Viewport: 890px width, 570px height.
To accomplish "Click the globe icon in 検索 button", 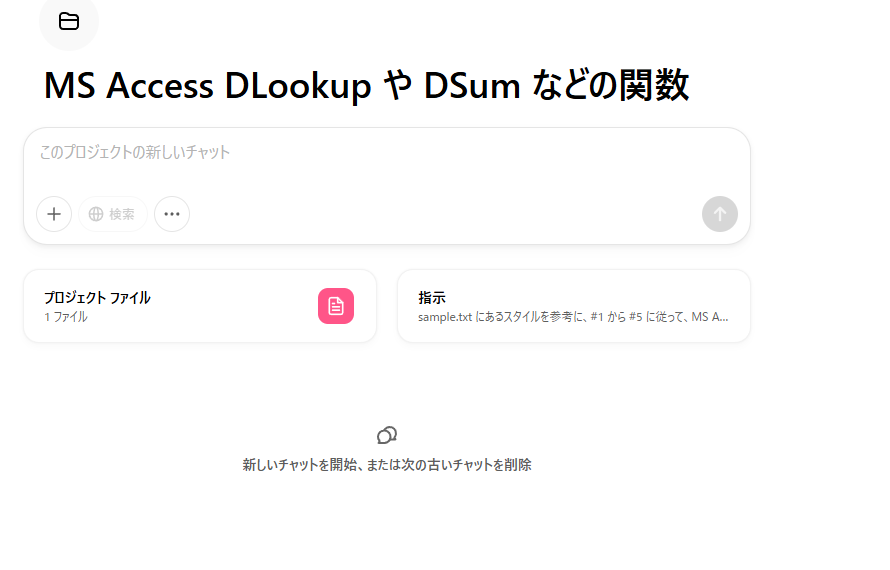I will pyautogui.click(x=96, y=214).
